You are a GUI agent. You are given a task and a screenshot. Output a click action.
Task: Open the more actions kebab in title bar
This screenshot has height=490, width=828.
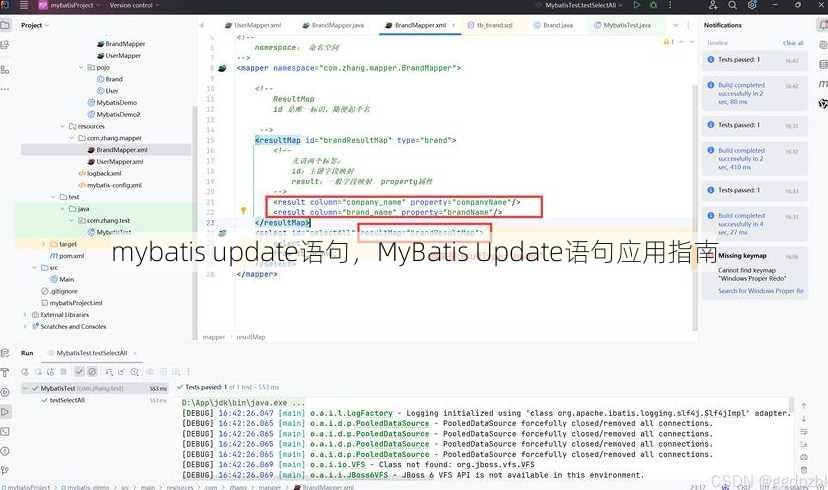pyautogui.click(x=670, y=5)
